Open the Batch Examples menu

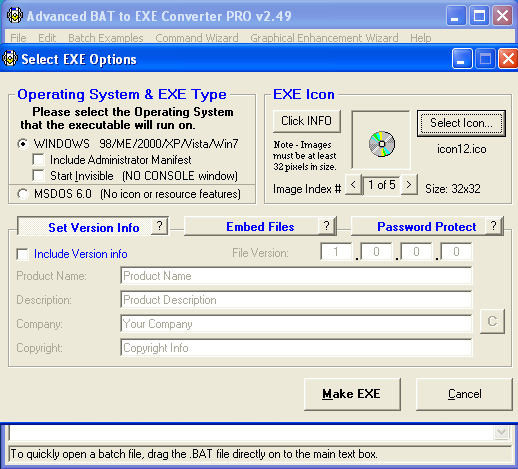click(106, 38)
